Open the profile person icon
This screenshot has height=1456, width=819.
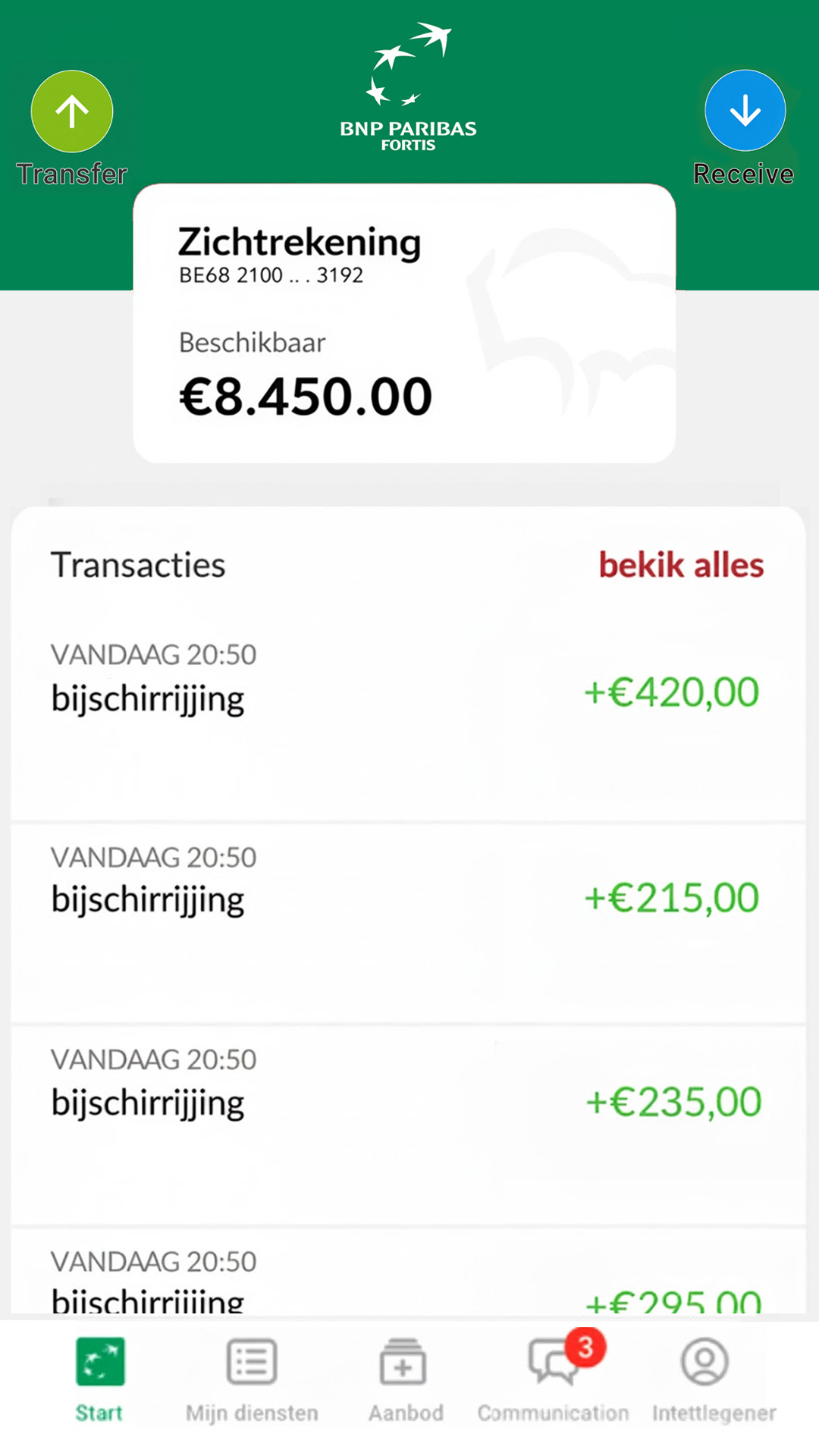click(x=705, y=1362)
